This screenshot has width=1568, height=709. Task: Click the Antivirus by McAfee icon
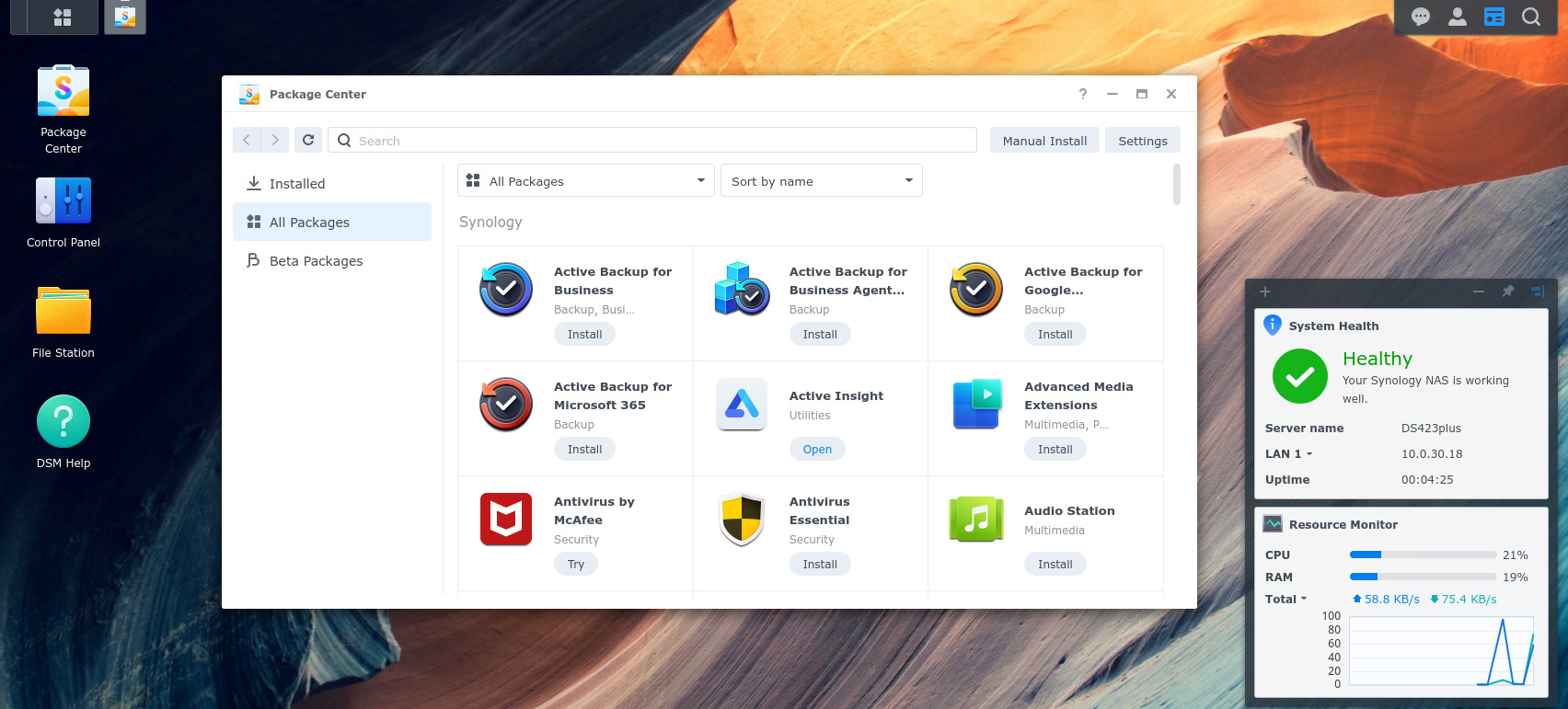click(506, 519)
